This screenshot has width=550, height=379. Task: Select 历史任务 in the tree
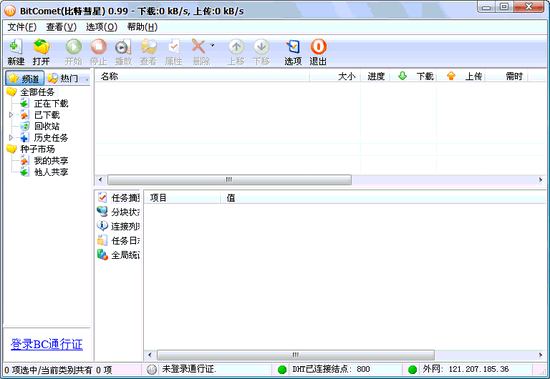[x=51, y=138]
